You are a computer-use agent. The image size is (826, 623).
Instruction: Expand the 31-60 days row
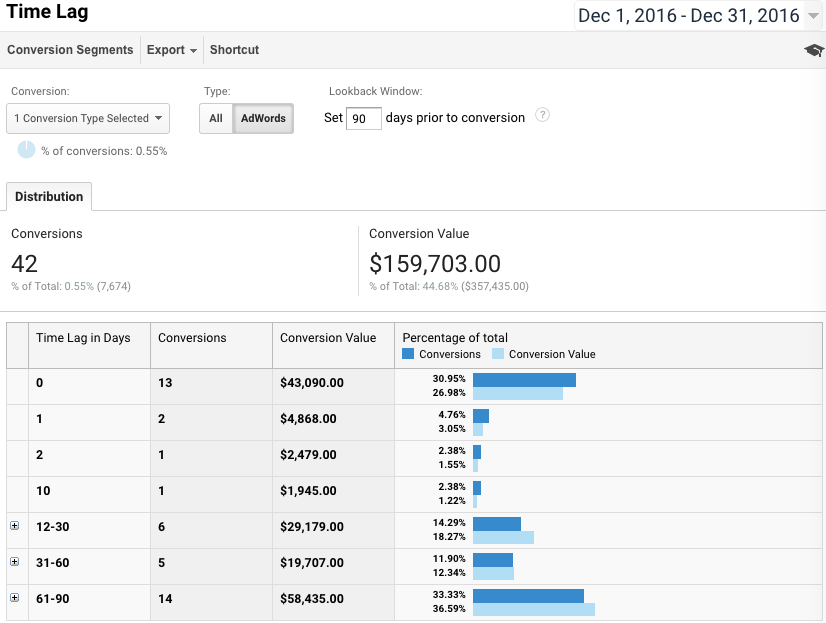click(15, 561)
